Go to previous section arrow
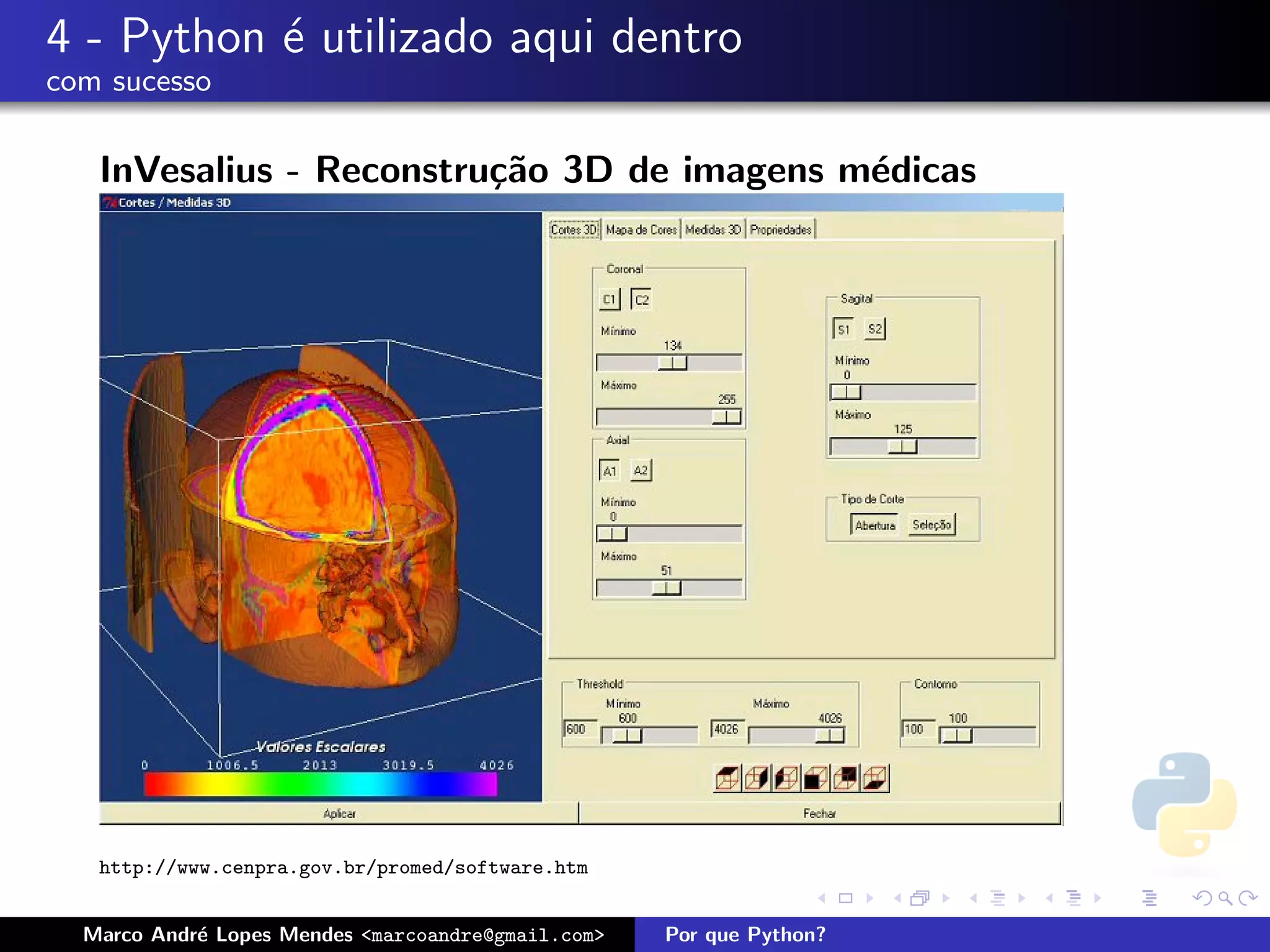1270x952 pixels. (x=1049, y=898)
